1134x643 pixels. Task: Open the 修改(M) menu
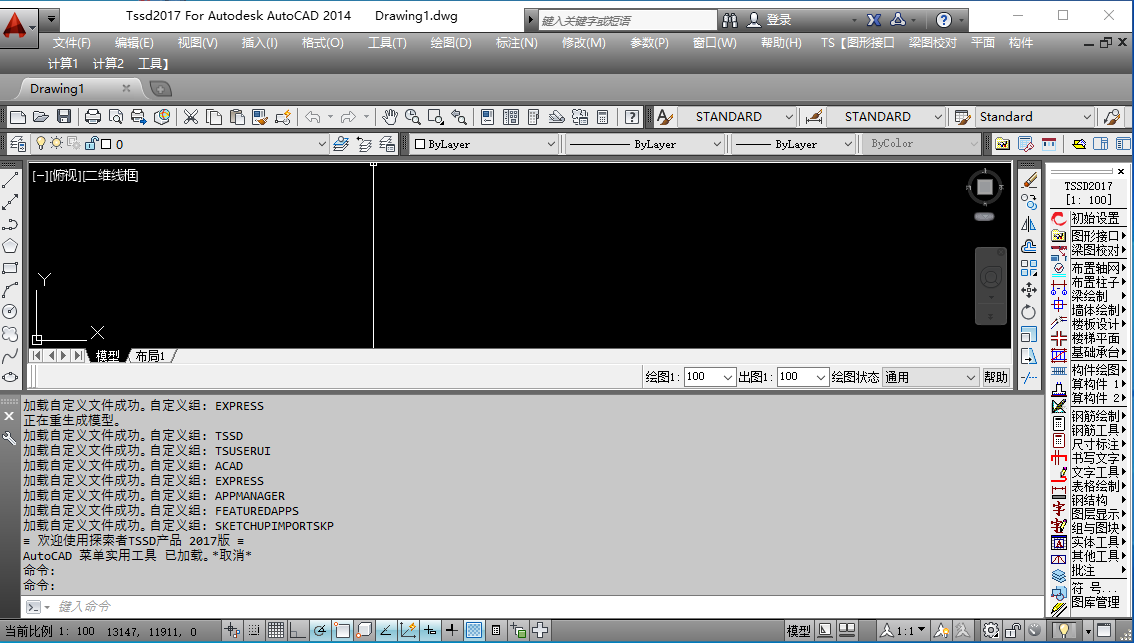coord(584,43)
